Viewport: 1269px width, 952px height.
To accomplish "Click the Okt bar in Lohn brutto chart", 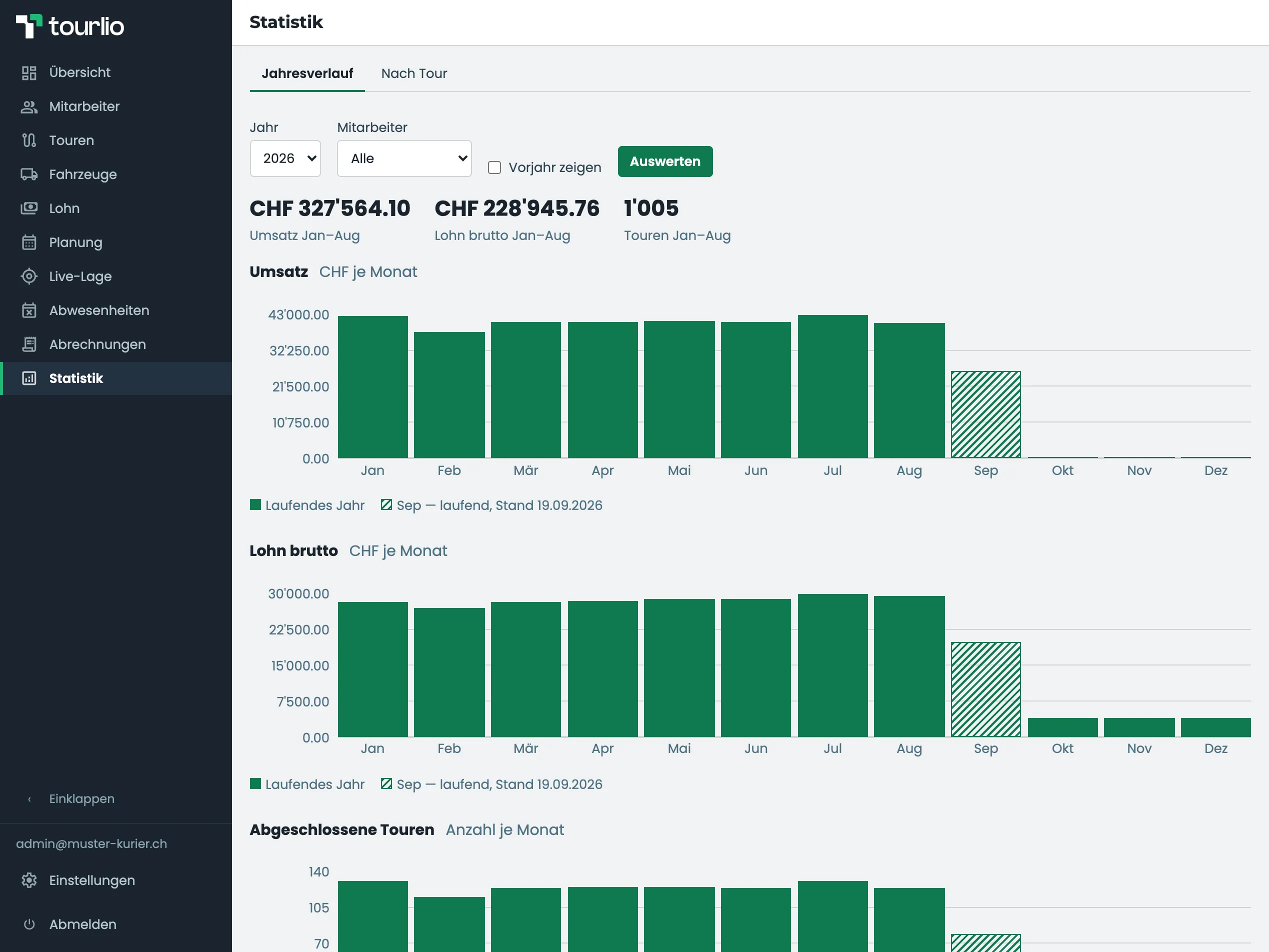I will click(1062, 727).
